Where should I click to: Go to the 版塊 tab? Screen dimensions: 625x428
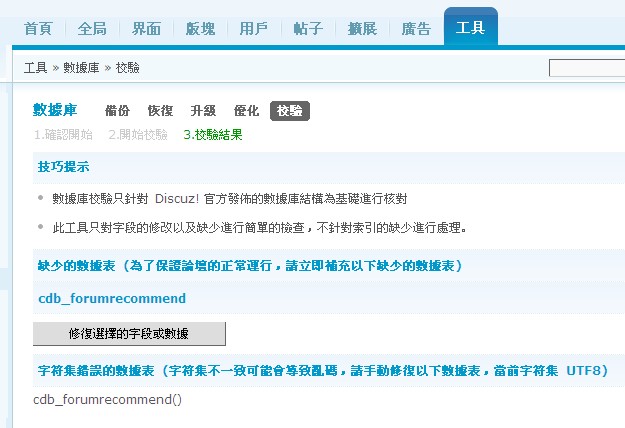pos(200,29)
